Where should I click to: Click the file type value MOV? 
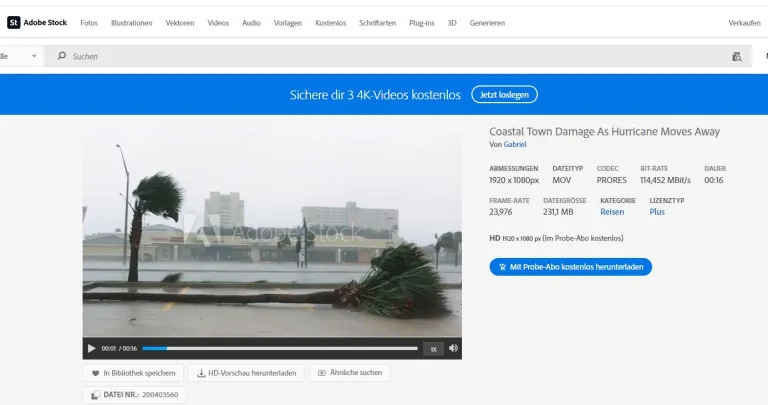(562, 180)
